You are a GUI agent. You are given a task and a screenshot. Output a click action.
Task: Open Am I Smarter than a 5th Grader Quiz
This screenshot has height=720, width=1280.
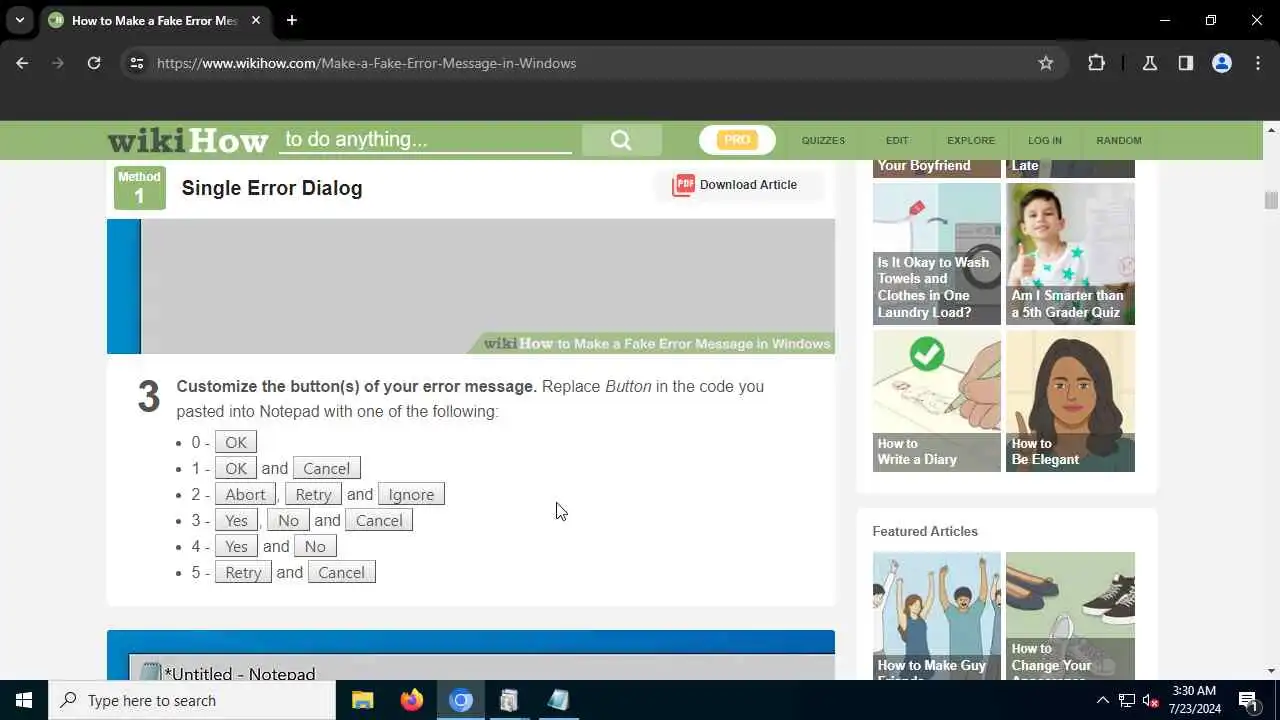click(1070, 254)
